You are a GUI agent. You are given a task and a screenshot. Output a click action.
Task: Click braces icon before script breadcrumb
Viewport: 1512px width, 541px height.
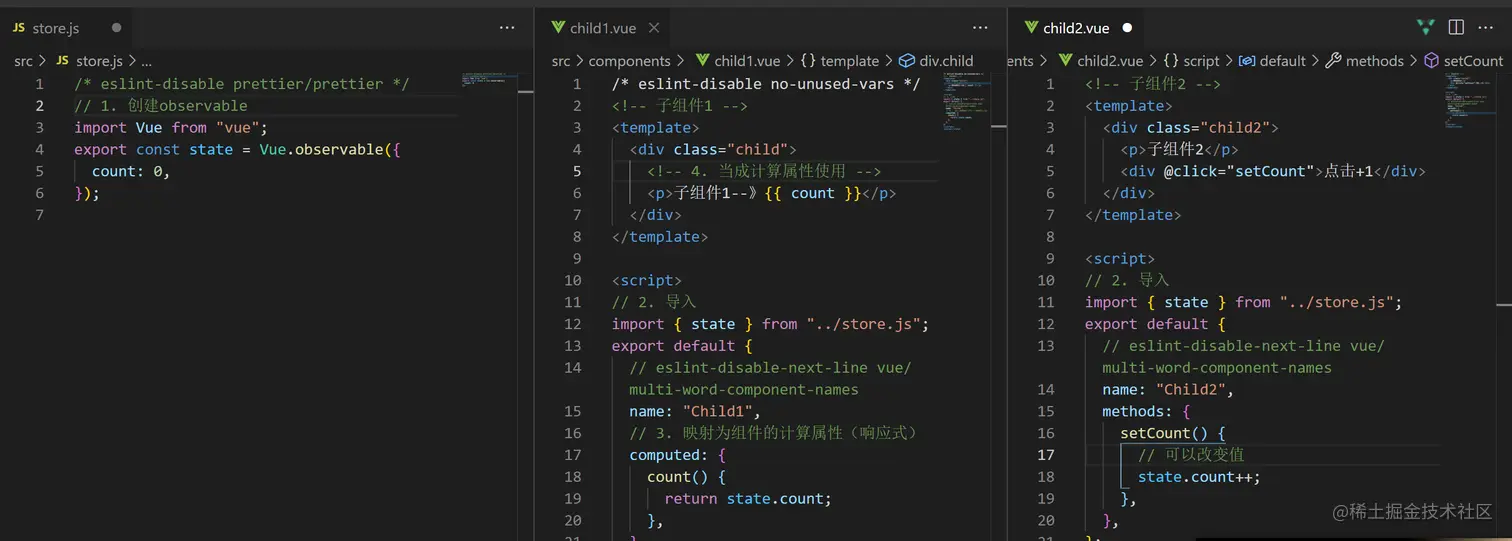[x=1171, y=61]
